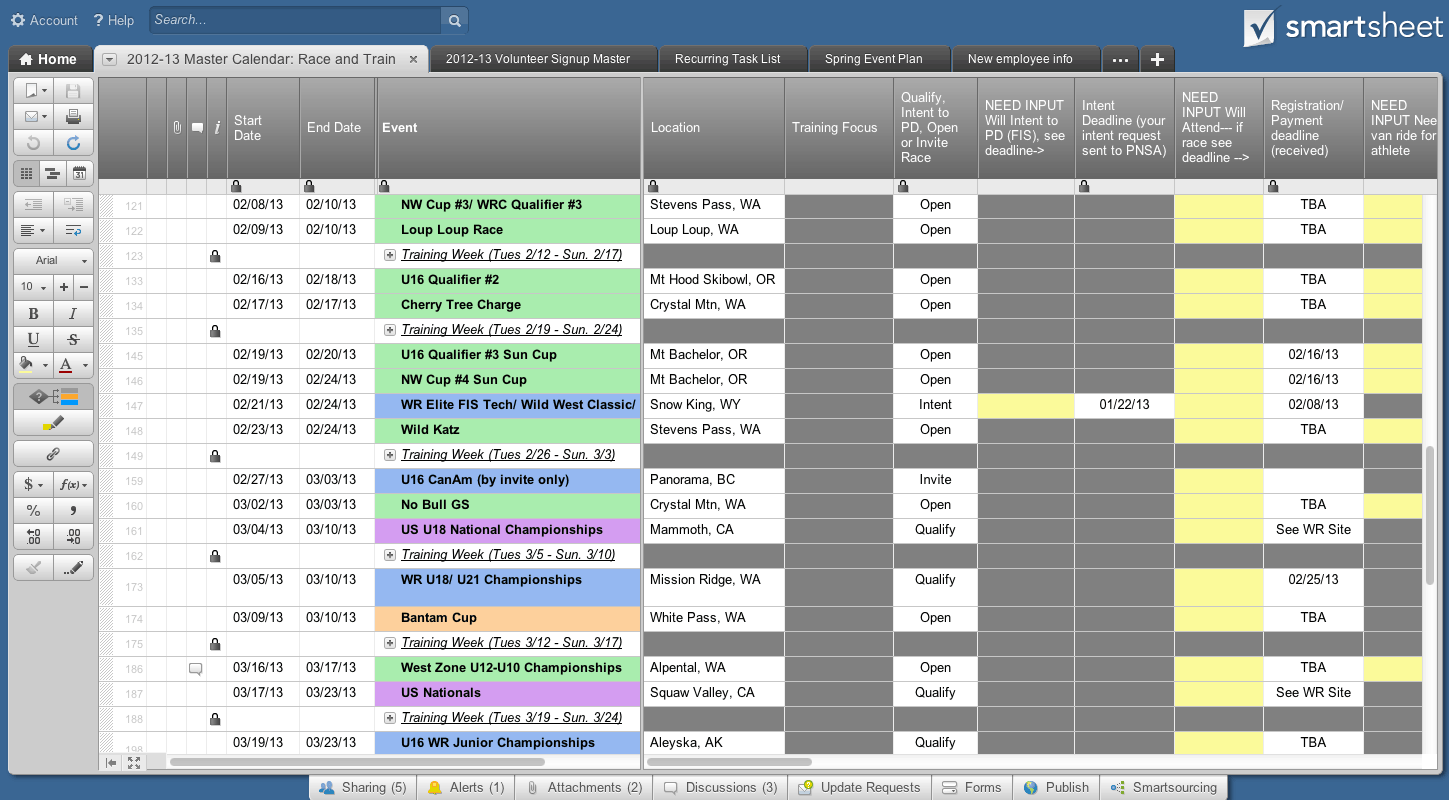Switch to Calendar view
The height and width of the screenshot is (800, 1449).
[x=79, y=173]
